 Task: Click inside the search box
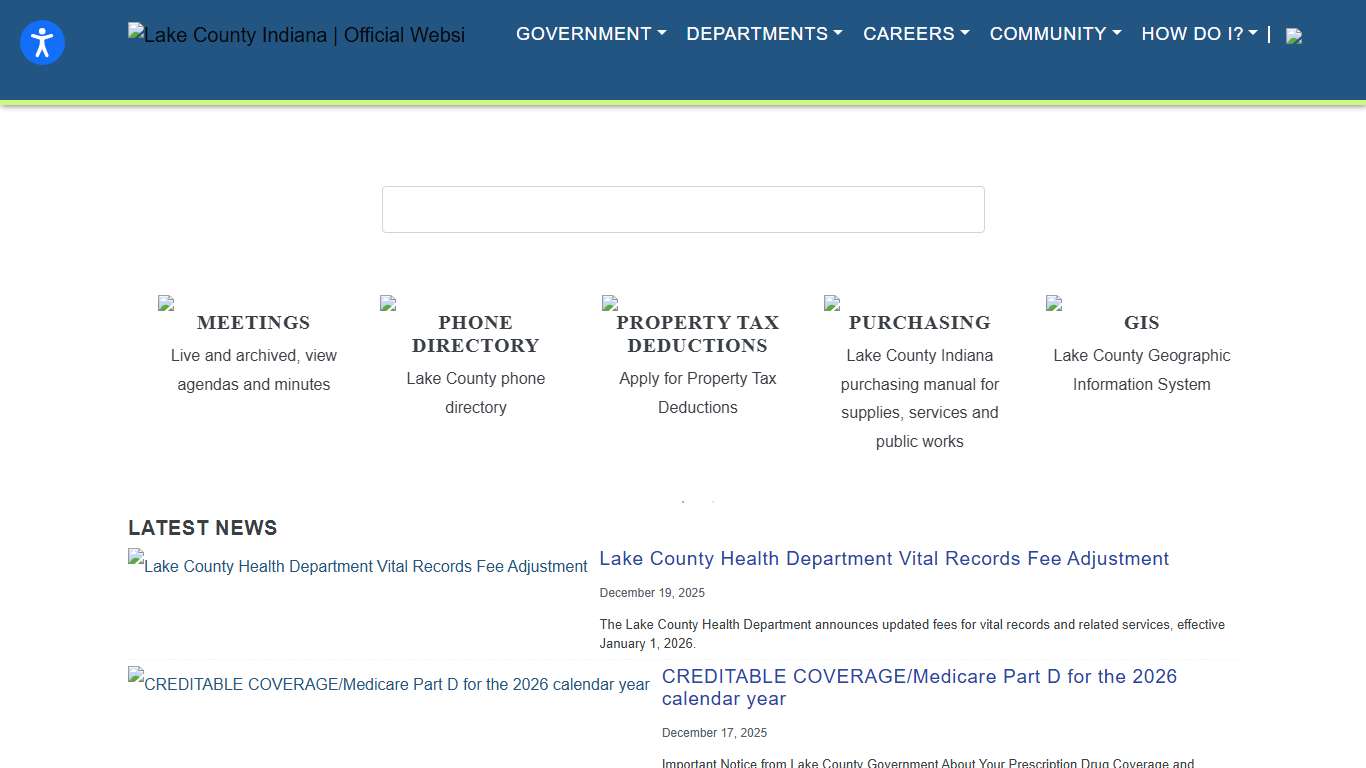[x=683, y=209]
